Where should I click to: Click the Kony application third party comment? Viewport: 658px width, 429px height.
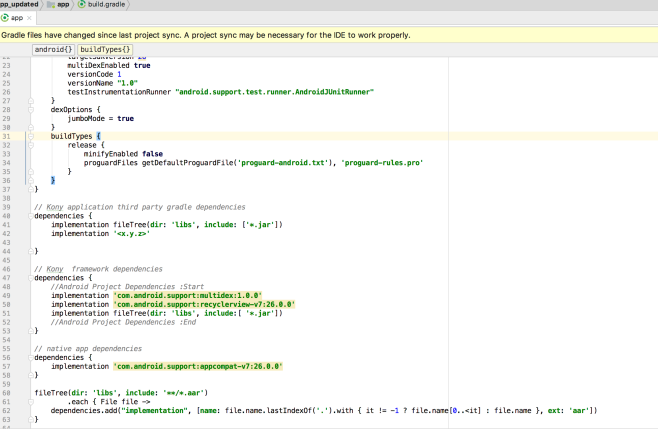point(140,207)
